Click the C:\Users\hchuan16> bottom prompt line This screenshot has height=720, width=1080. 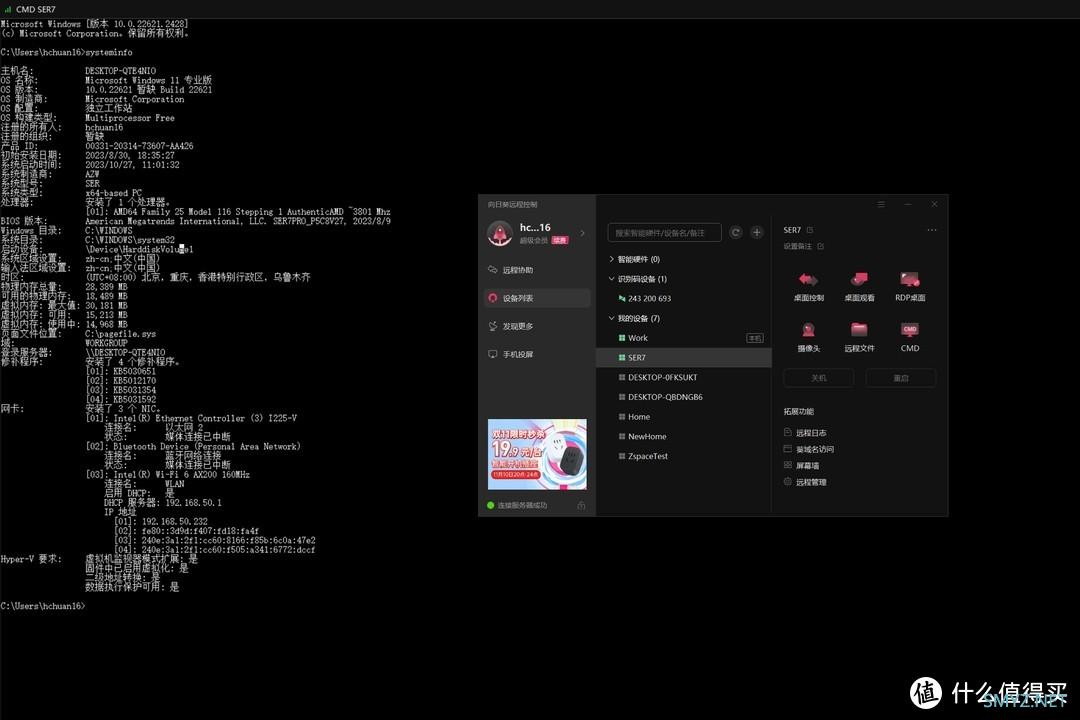tap(43, 606)
